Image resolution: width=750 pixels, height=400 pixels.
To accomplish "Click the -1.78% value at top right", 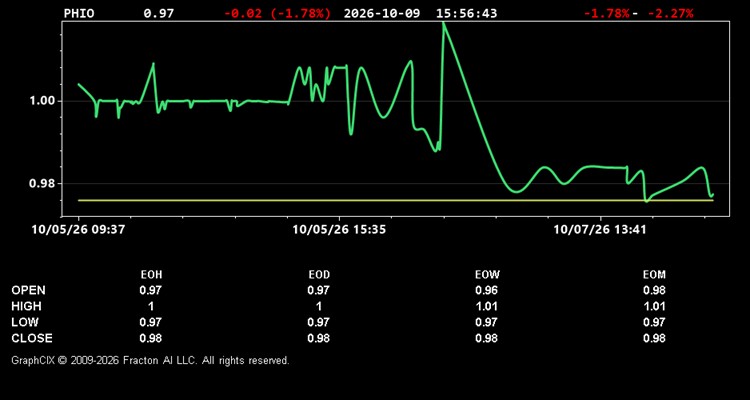I will point(607,13).
